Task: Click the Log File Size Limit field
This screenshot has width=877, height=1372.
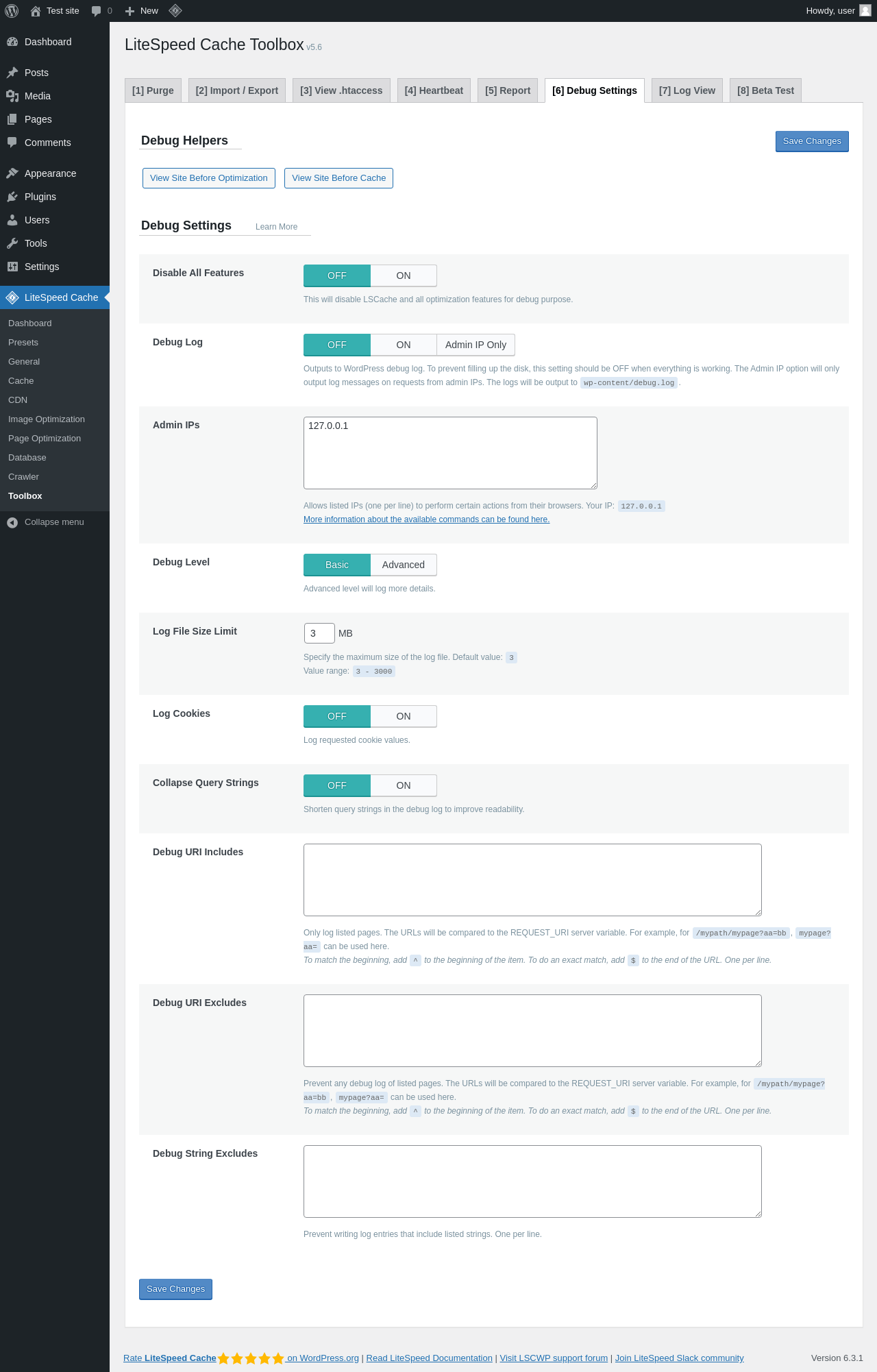Action: pos(319,633)
